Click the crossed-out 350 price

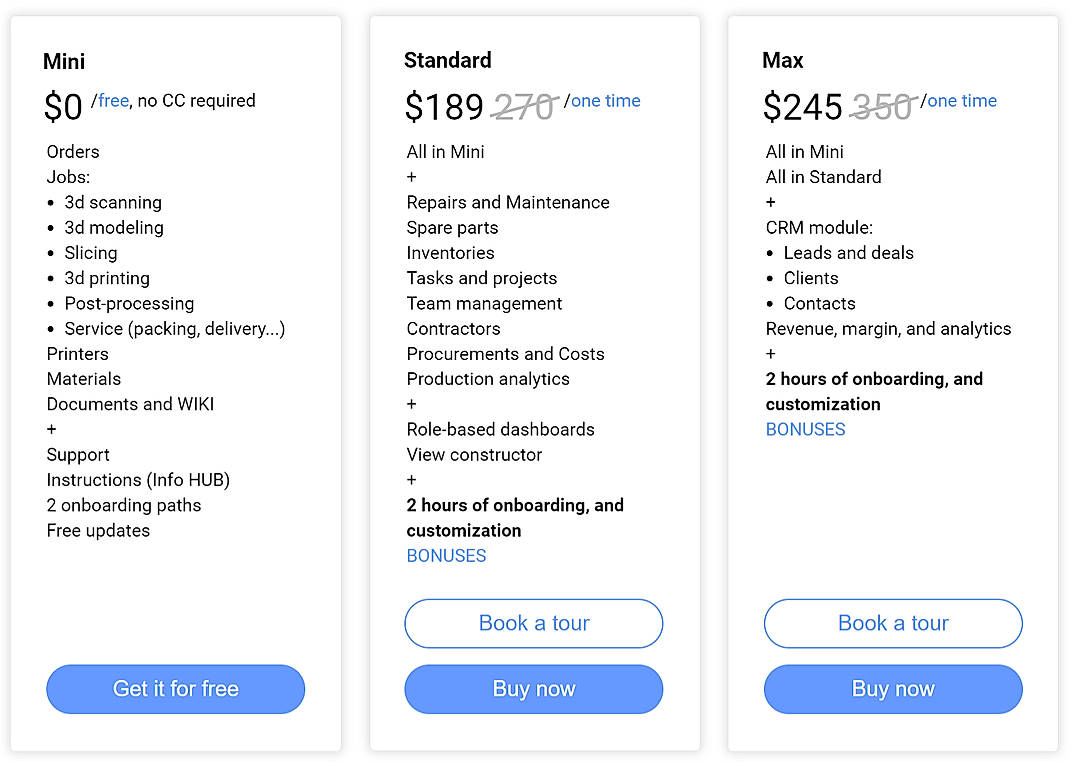click(881, 103)
